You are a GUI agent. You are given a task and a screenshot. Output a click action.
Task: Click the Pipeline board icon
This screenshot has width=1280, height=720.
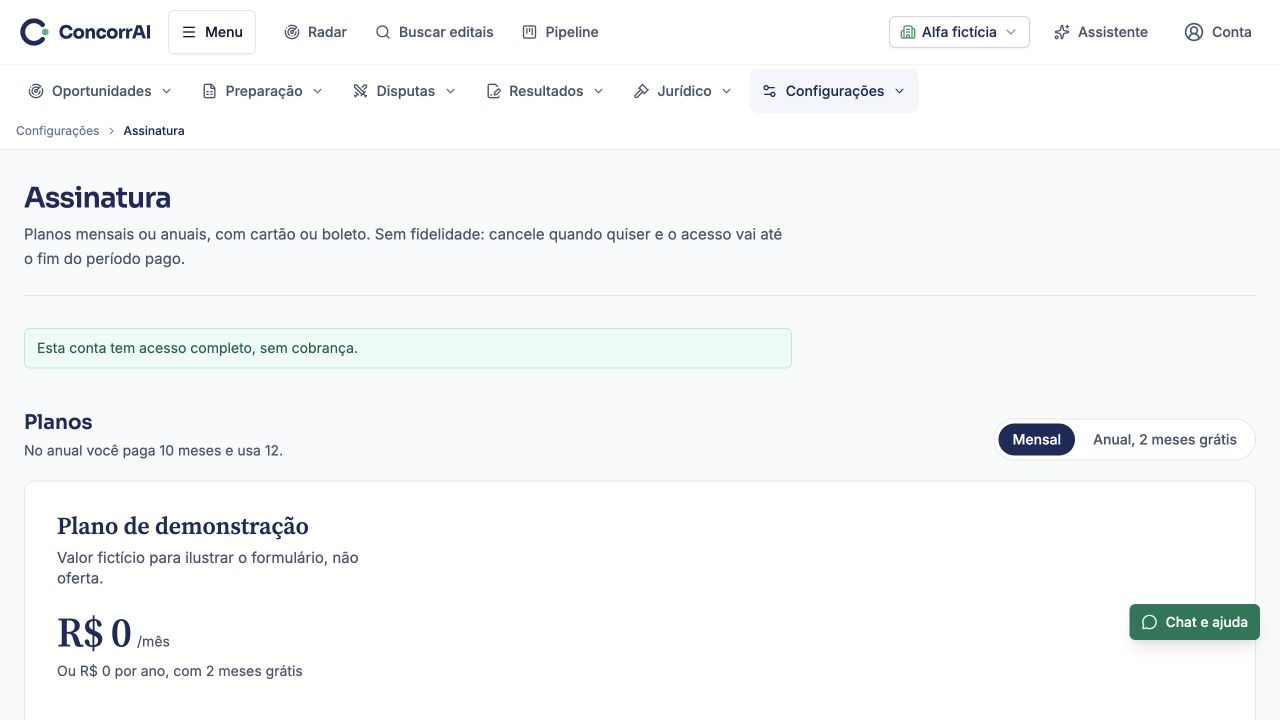(530, 32)
